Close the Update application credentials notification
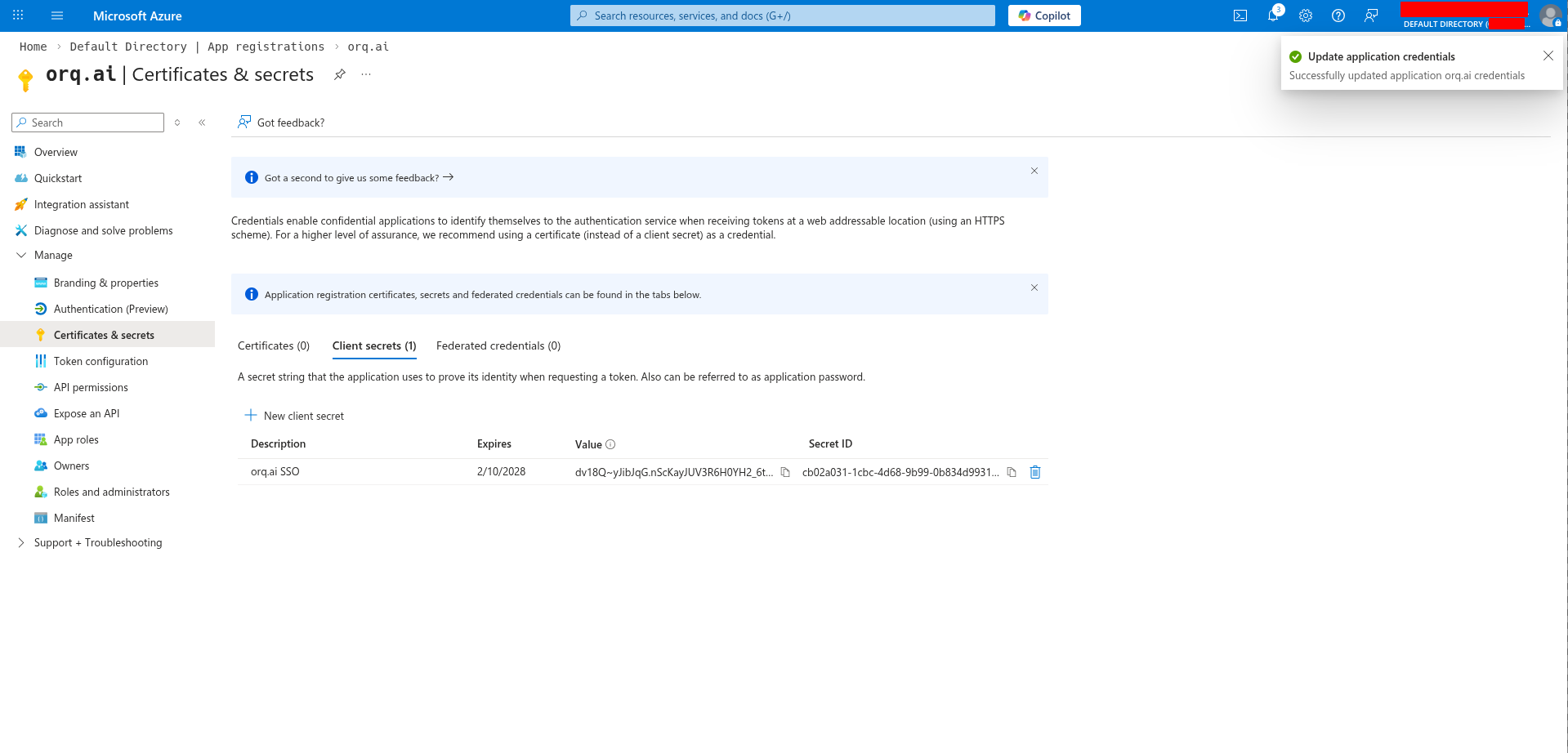Screen dimensions: 1568x753 [1548, 56]
